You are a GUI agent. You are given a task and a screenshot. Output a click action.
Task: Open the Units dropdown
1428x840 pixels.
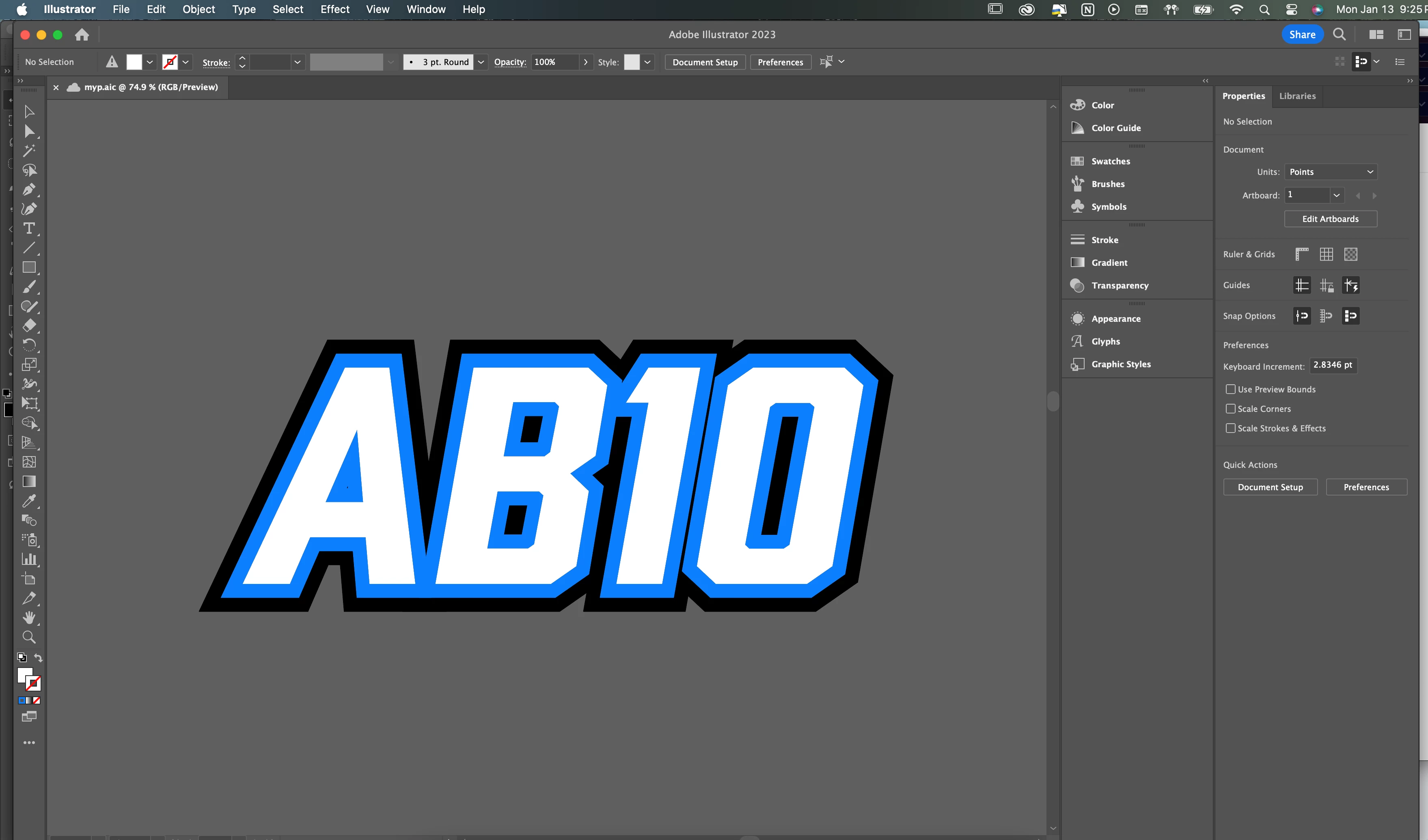(1330, 172)
